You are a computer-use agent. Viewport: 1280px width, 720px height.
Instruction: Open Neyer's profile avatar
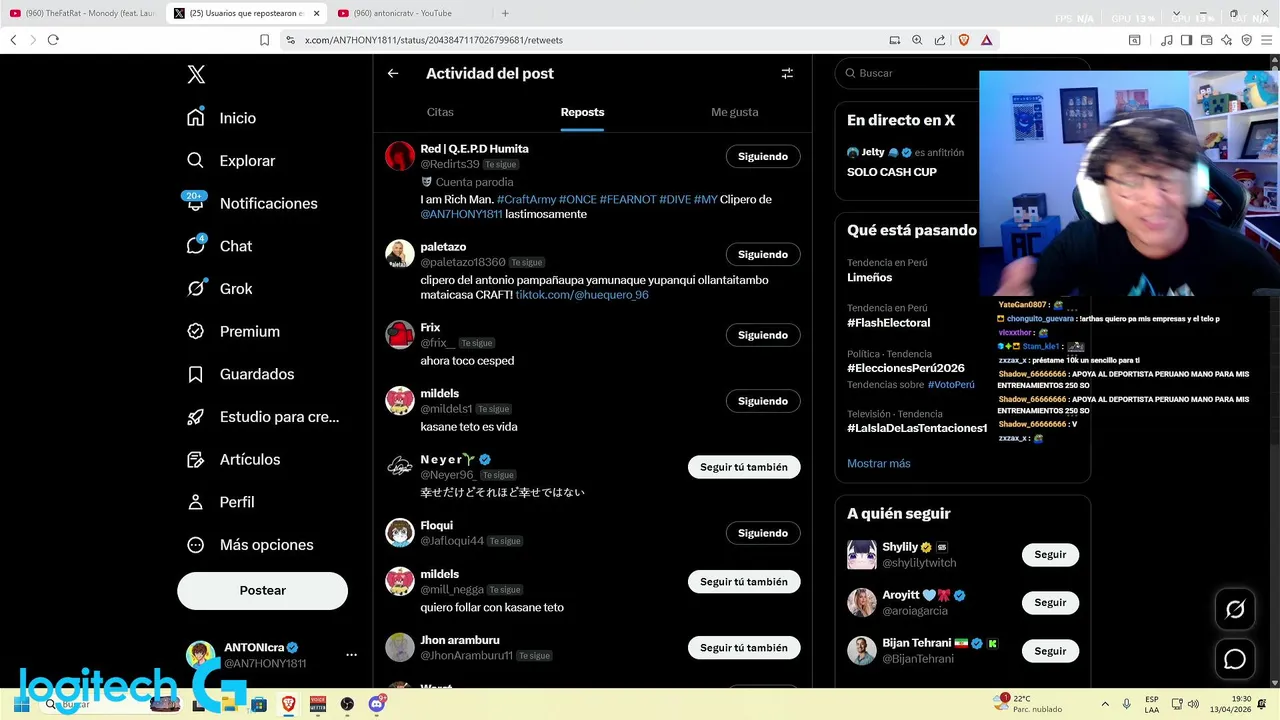coord(400,466)
